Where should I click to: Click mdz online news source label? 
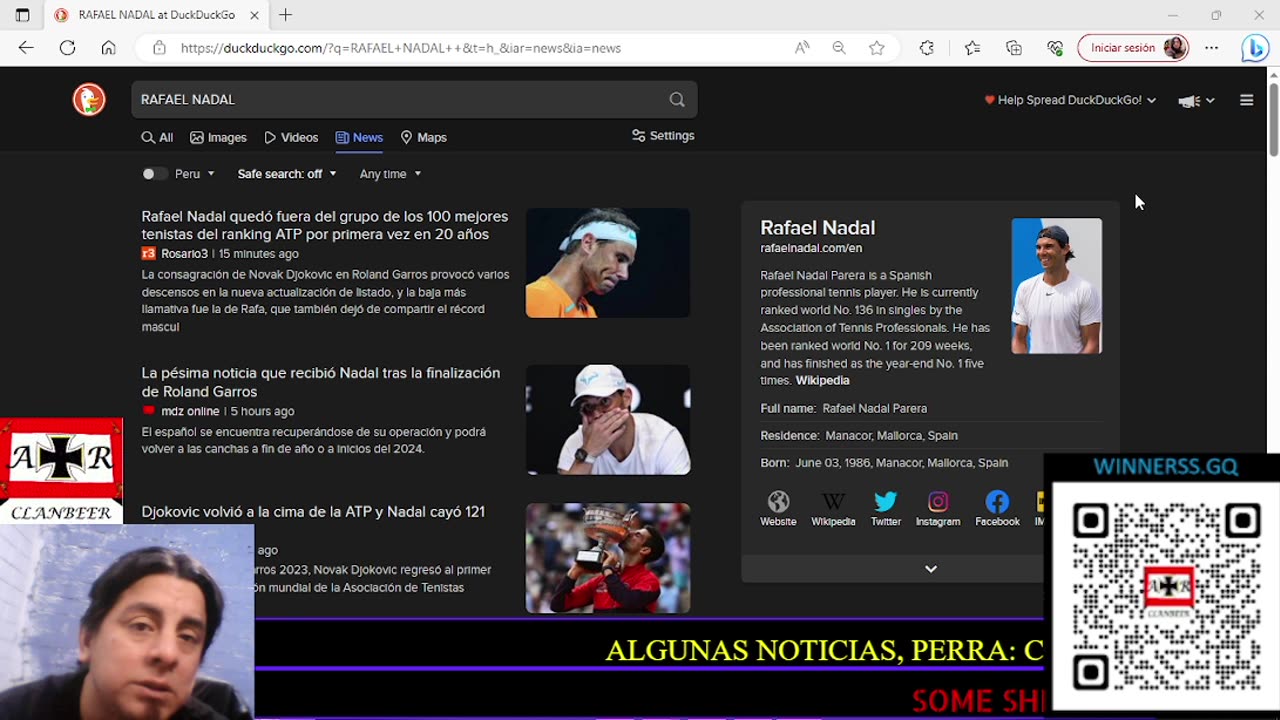click(190, 411)
